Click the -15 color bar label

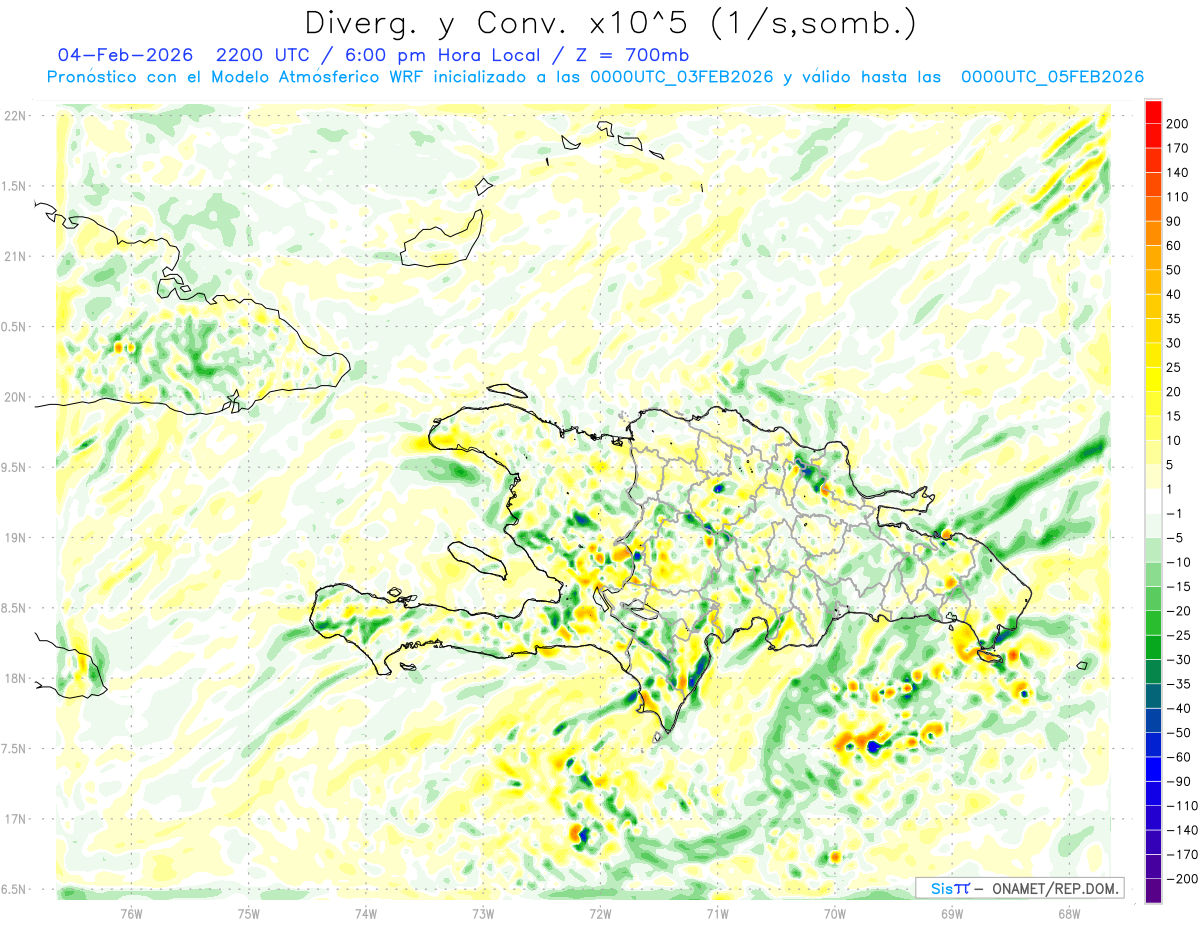click(1178, 587)
